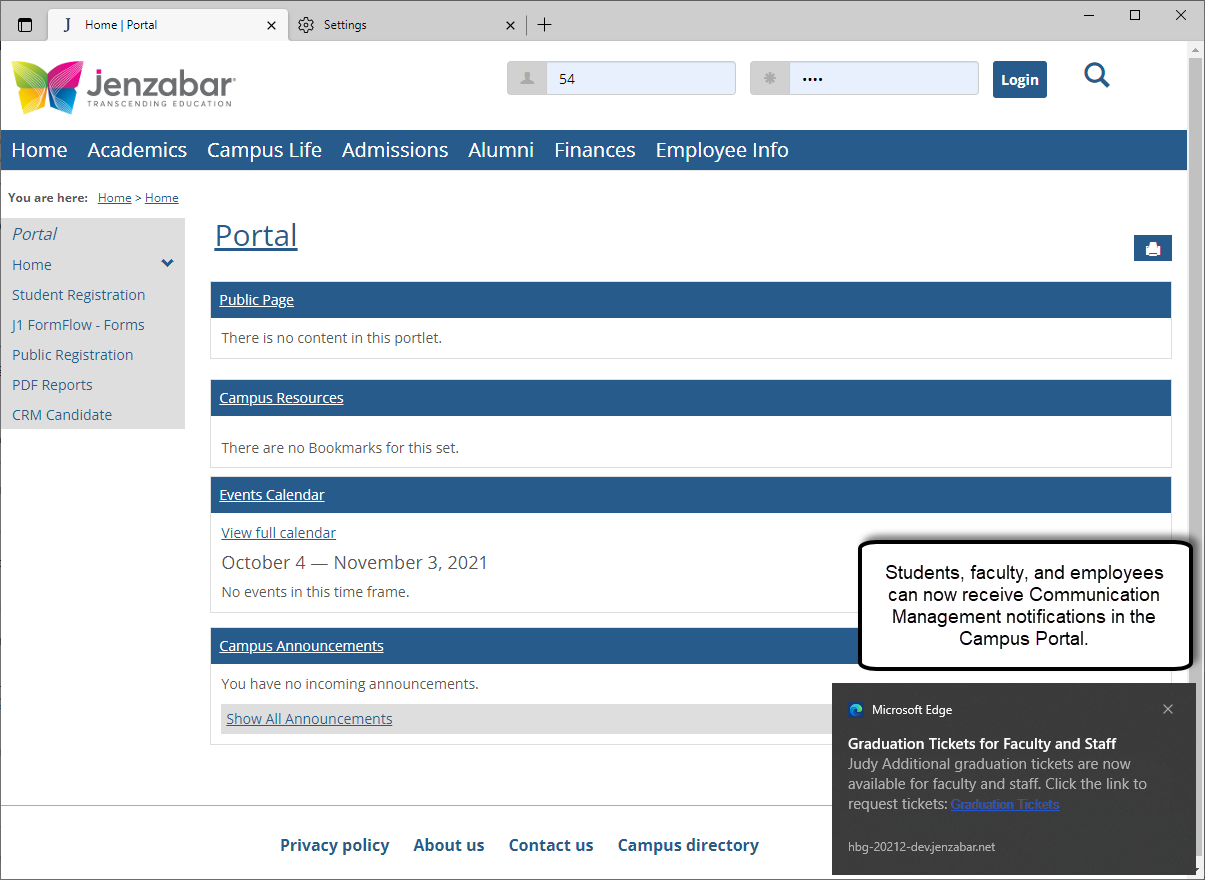1205x880 pixels.
Task: Click the Settings tab gear icon
Action: [x=306, y=25]
